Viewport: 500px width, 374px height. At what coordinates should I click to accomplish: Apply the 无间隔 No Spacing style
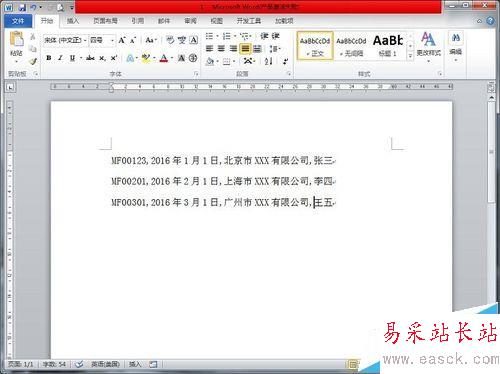pyautogui.click(x=351, y=46)
